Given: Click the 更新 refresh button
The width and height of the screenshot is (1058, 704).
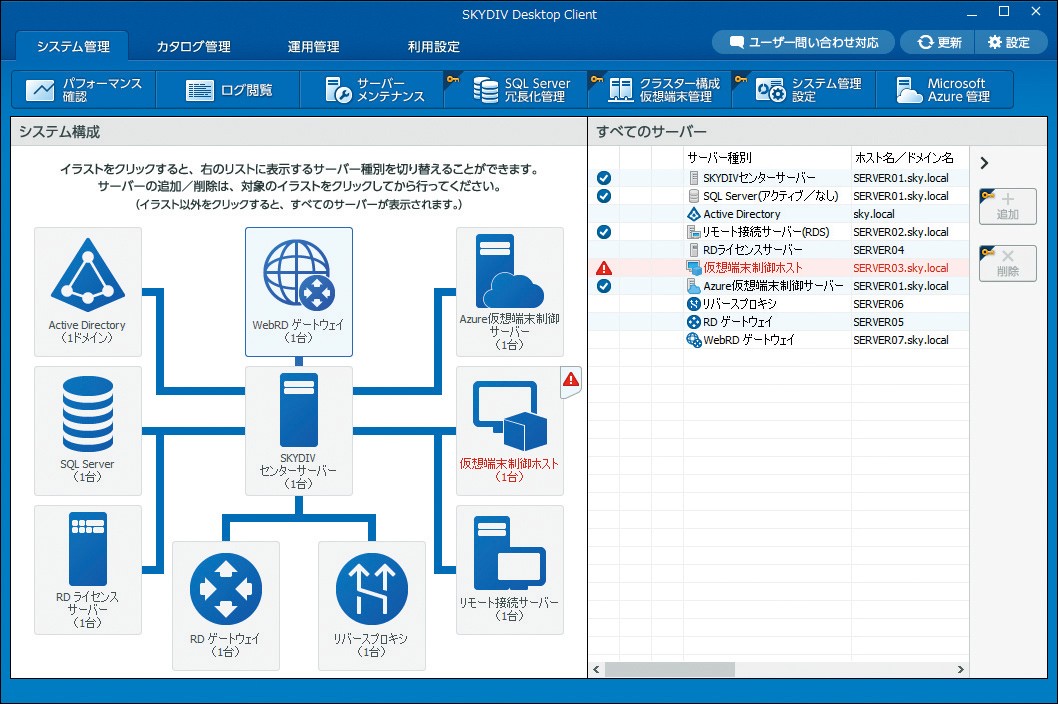Looking at the screenshot, I should (x=939, y=43).
